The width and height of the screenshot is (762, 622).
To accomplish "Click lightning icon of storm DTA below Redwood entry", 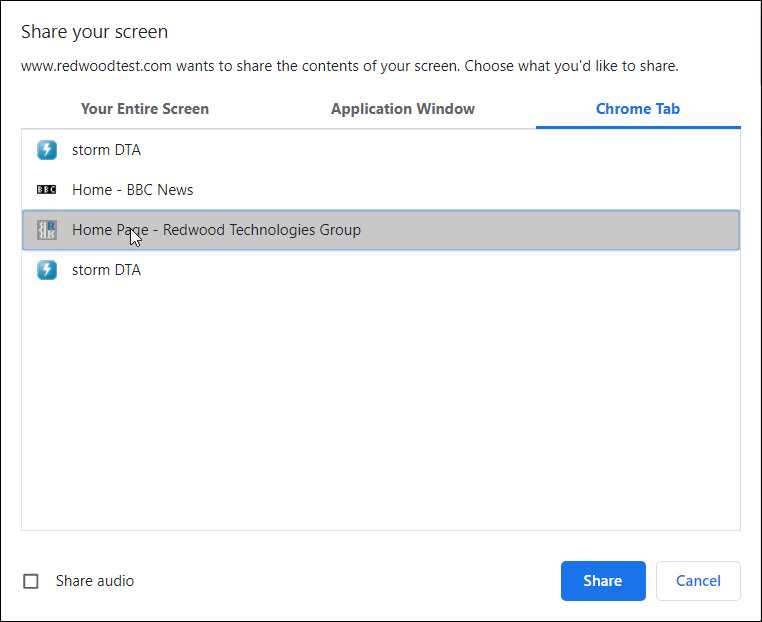I will coord(47,270).
